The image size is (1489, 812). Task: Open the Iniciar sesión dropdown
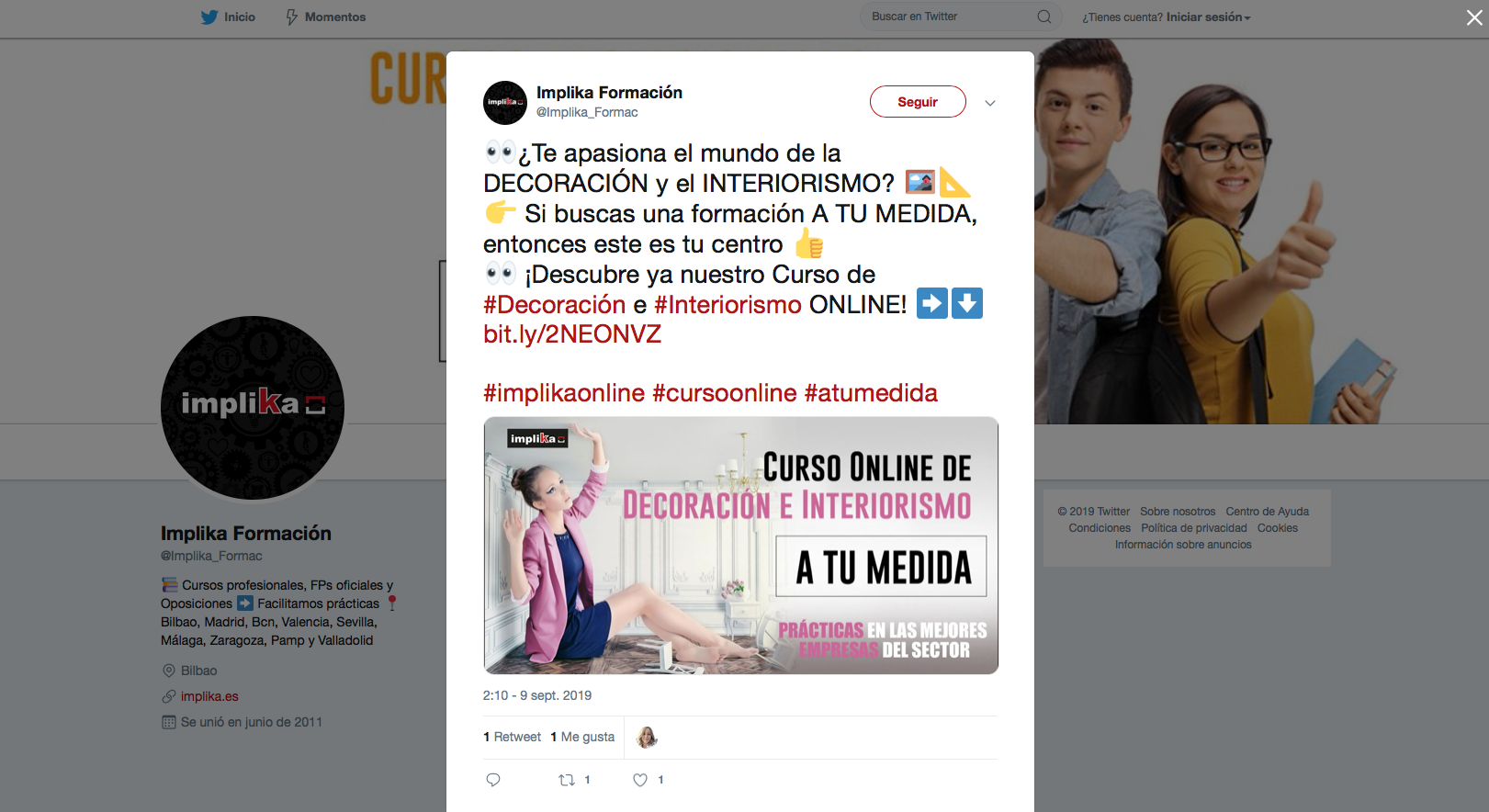tap(1208, 17)
